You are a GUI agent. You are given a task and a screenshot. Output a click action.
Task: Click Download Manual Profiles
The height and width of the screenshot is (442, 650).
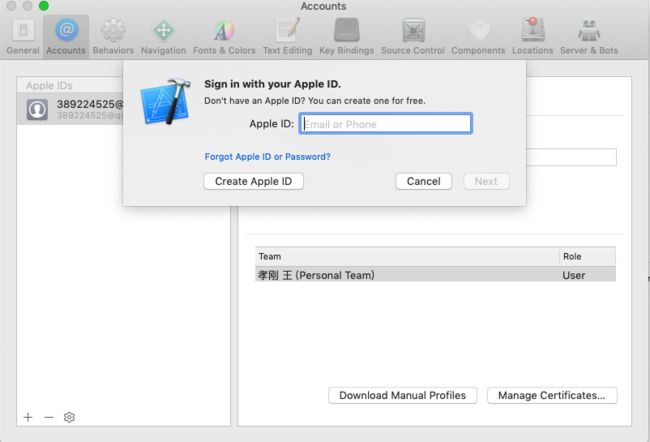click(403, 395)
